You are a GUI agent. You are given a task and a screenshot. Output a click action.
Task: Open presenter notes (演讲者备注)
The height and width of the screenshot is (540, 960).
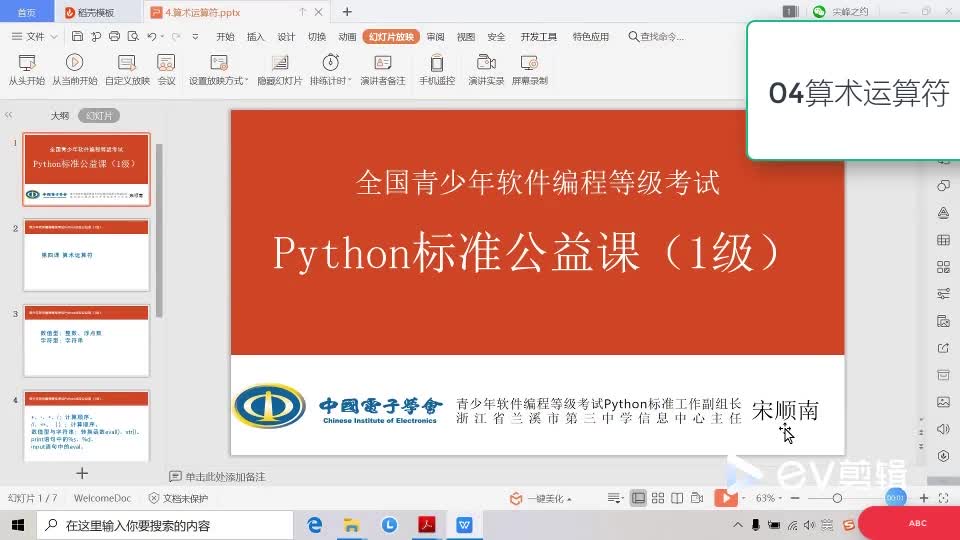click(x=383, y=69)
